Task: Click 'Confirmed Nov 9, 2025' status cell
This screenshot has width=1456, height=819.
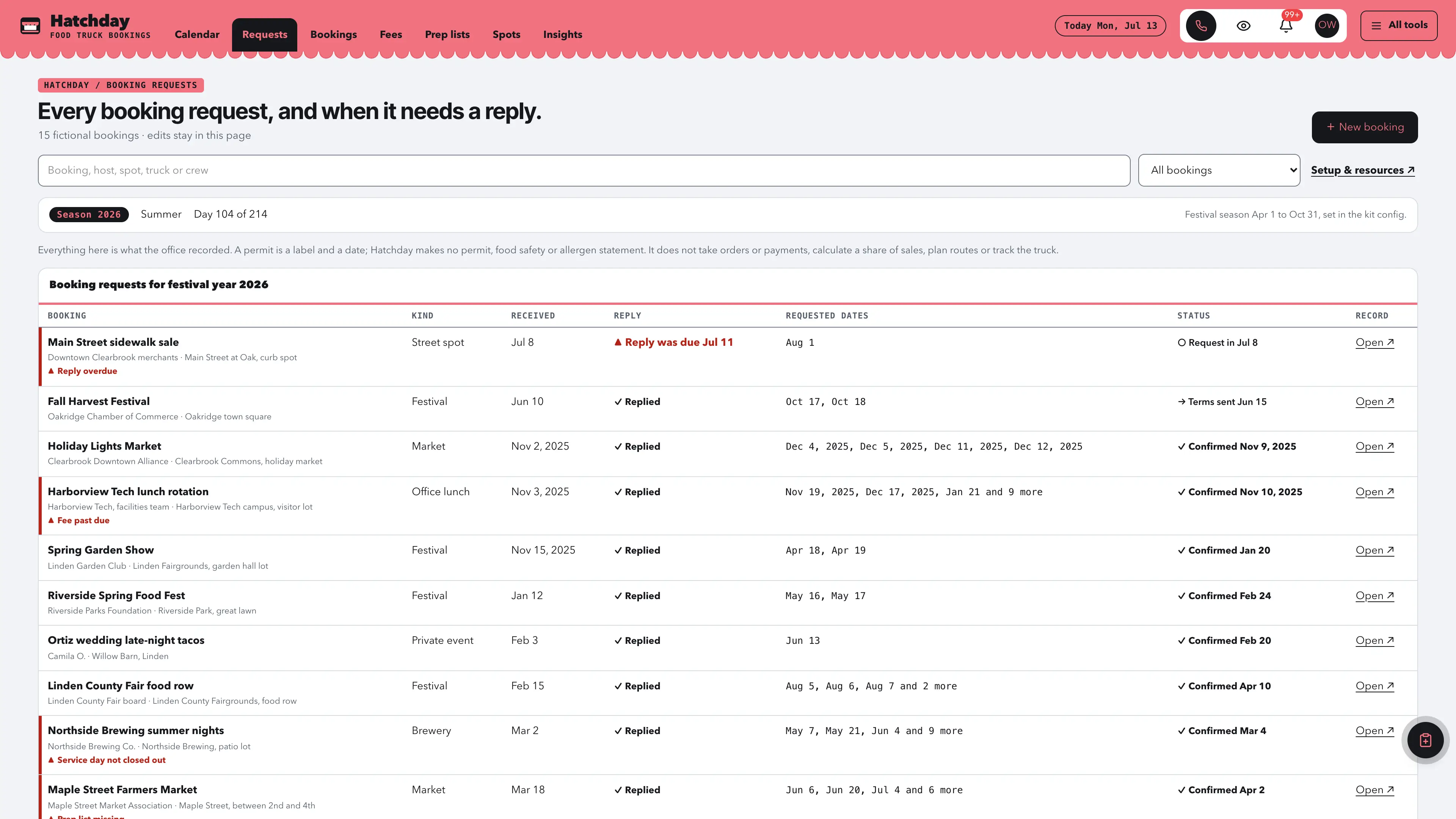Action: (1237, 447)
